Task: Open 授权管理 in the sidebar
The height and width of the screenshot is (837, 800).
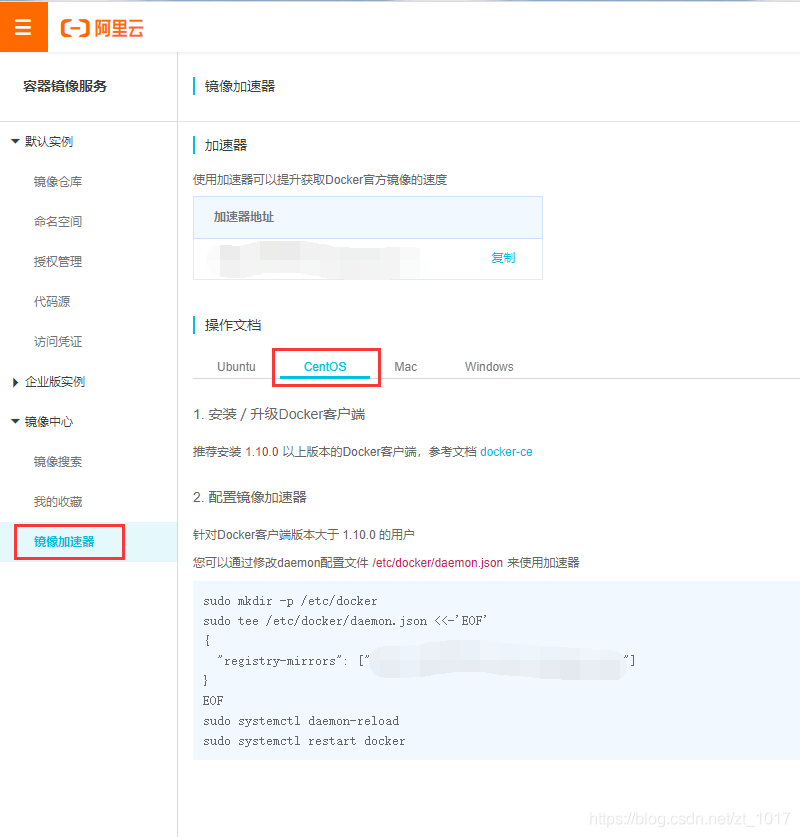Action: point(58,262)
